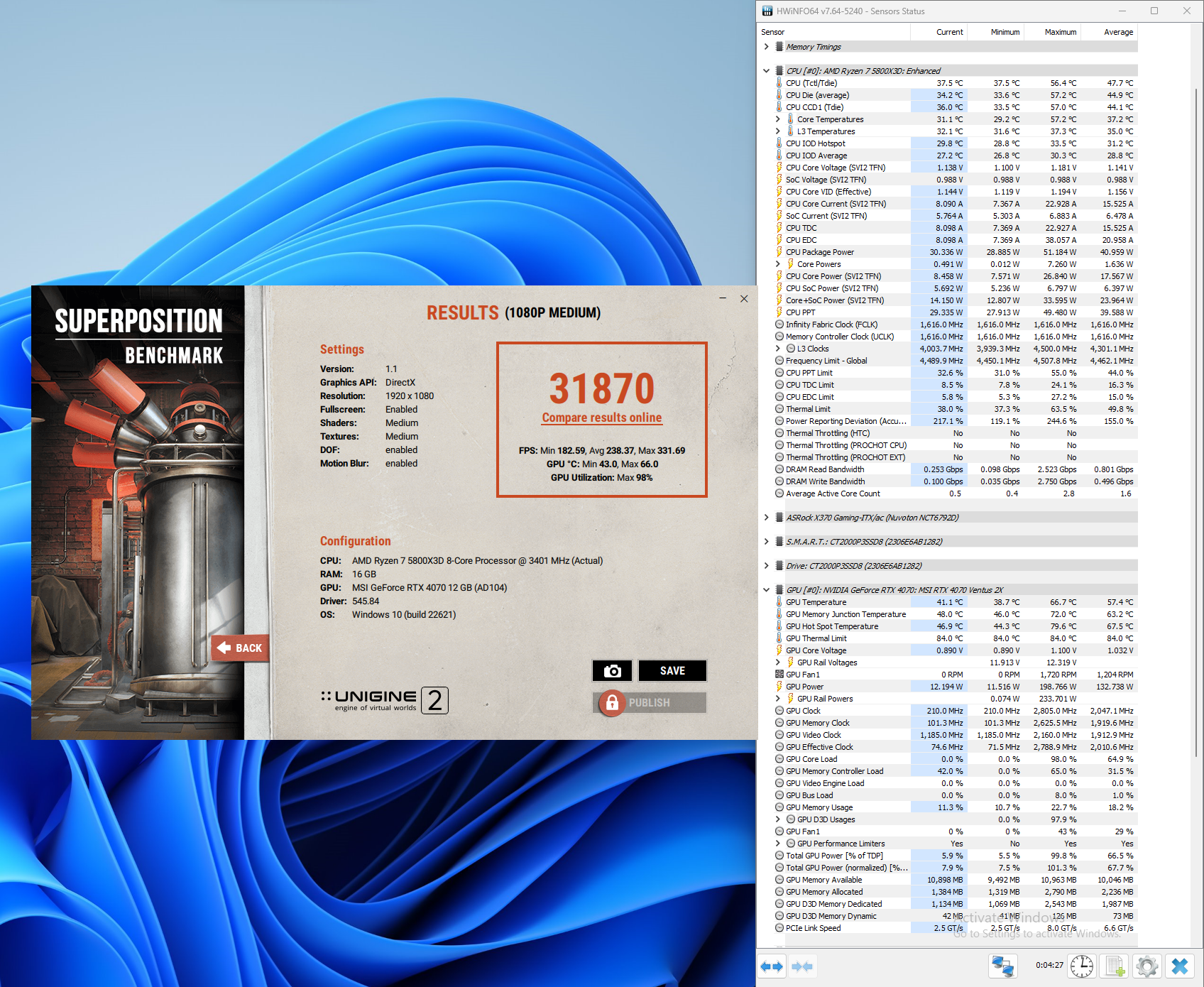Click the Maximum column header
This screenshot has height=987, width=1204.
tap(1052, 32)
